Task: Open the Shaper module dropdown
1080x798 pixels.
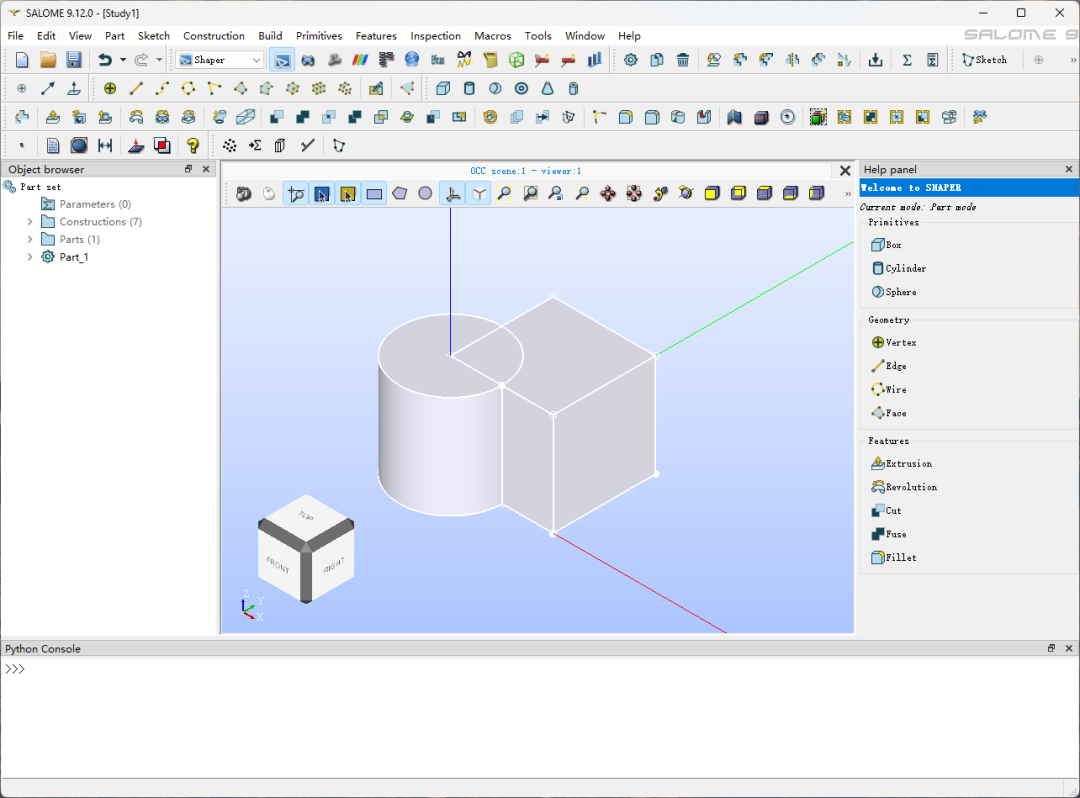Action: [220, 60]
